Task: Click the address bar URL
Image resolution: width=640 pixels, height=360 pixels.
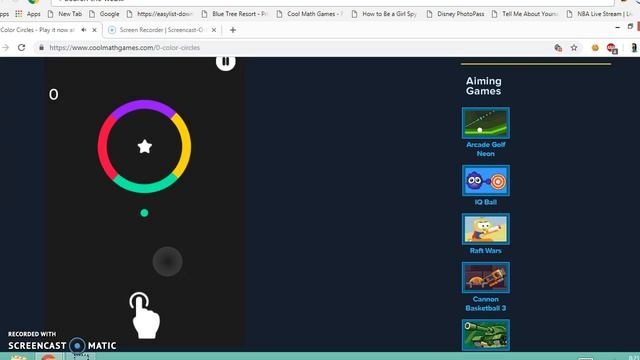Action: point(124,48)
